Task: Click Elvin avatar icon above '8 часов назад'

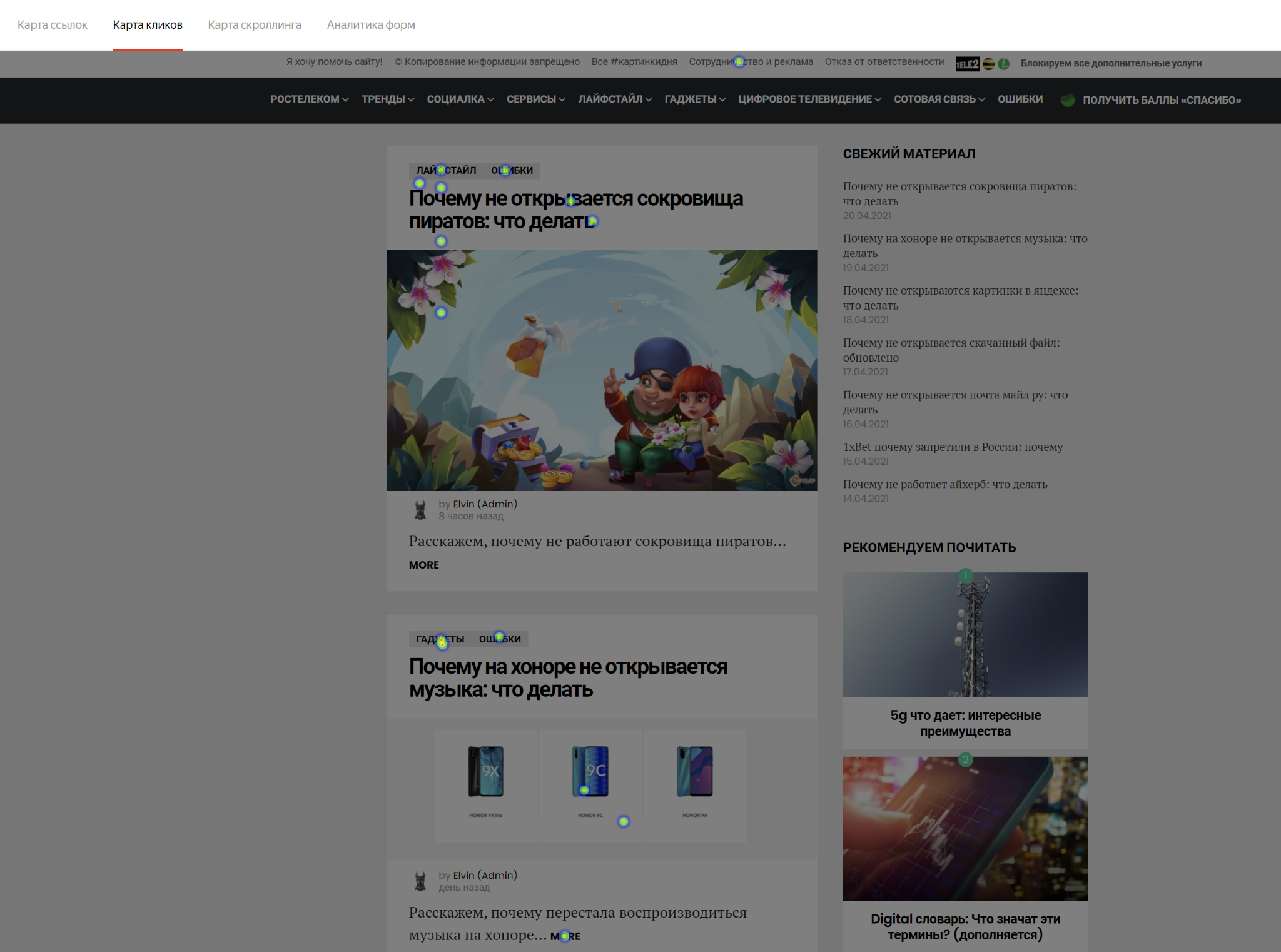Action: coord(420,510)
